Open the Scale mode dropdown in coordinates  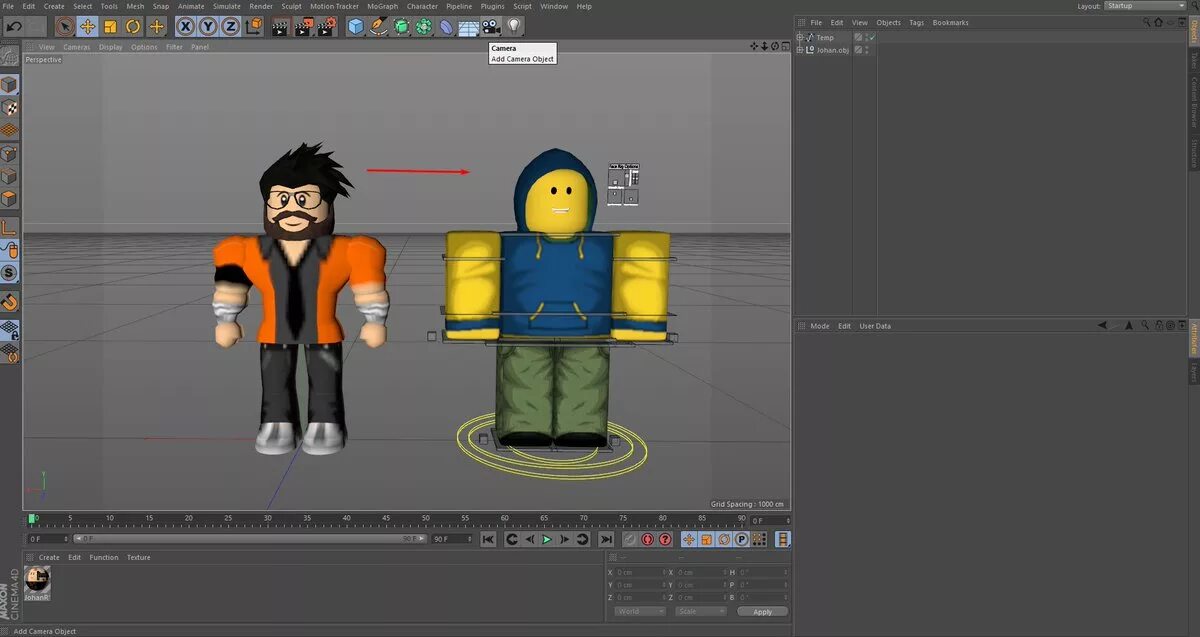[x=699, y=611]
